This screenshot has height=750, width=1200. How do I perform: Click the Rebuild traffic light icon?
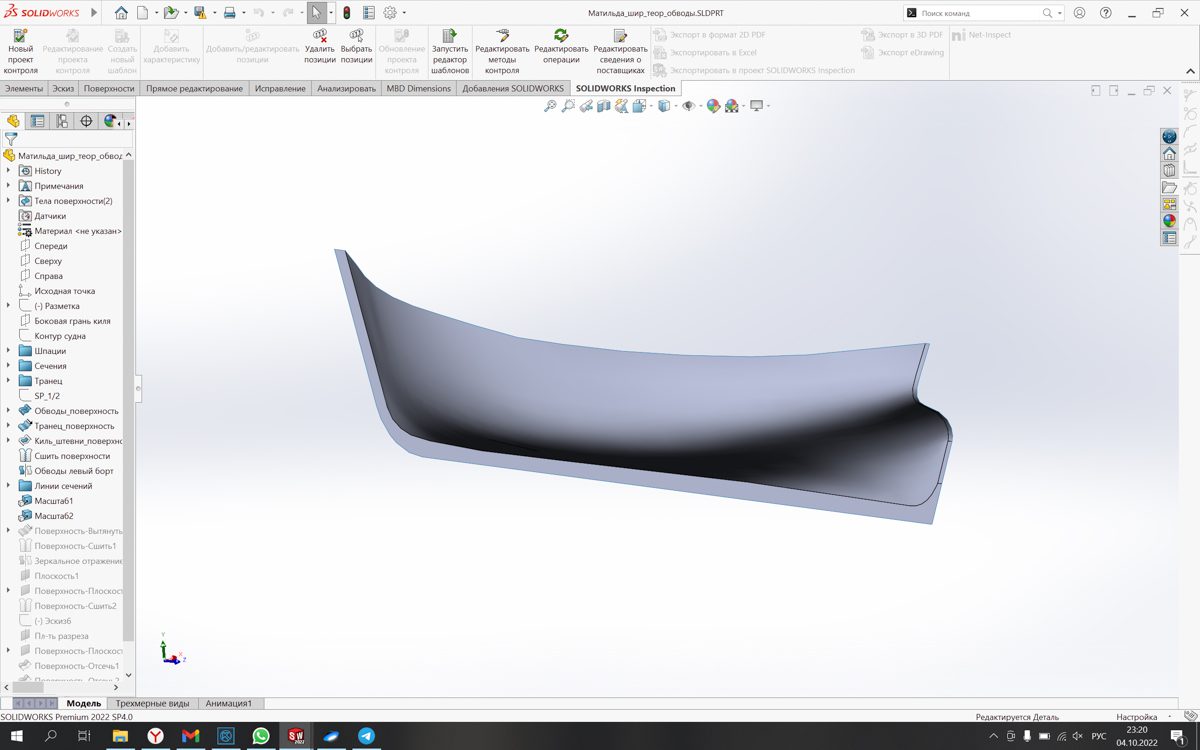pyautogui.click(x=346, y=13)
